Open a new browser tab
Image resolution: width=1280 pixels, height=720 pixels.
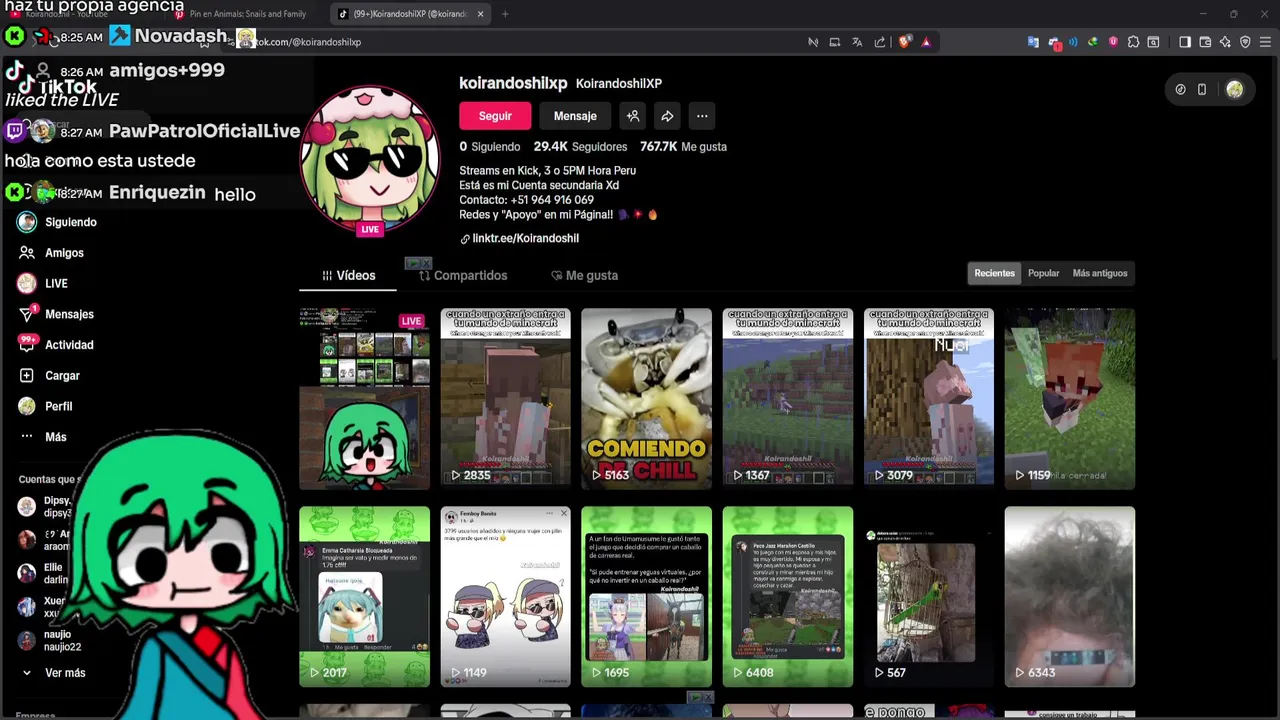(505, 14)
